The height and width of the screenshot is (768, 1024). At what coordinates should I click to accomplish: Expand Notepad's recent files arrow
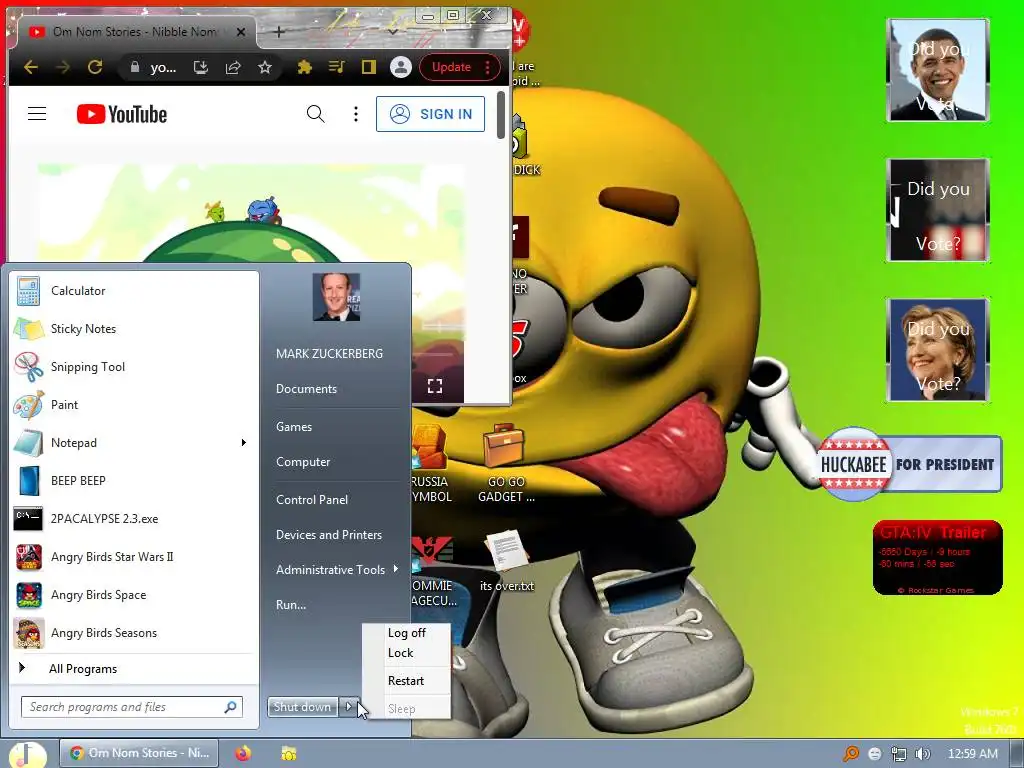pos(244,443)
